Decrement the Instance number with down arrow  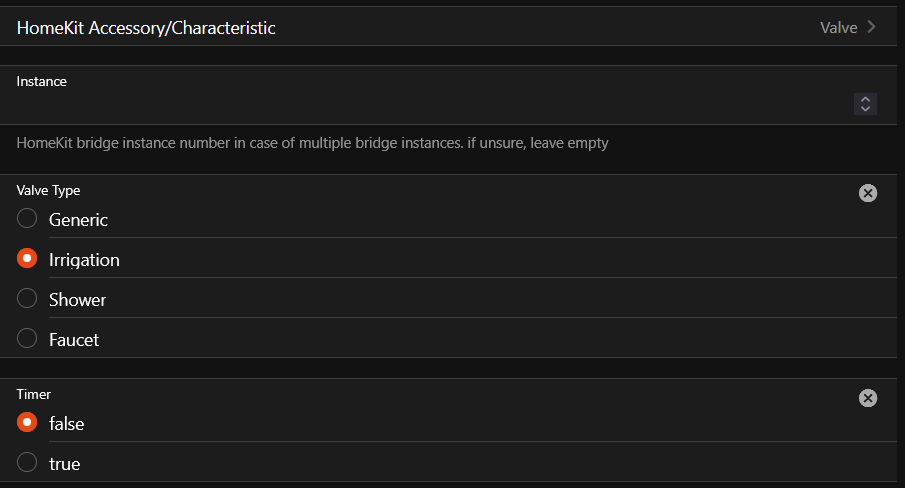pos(866,109)
